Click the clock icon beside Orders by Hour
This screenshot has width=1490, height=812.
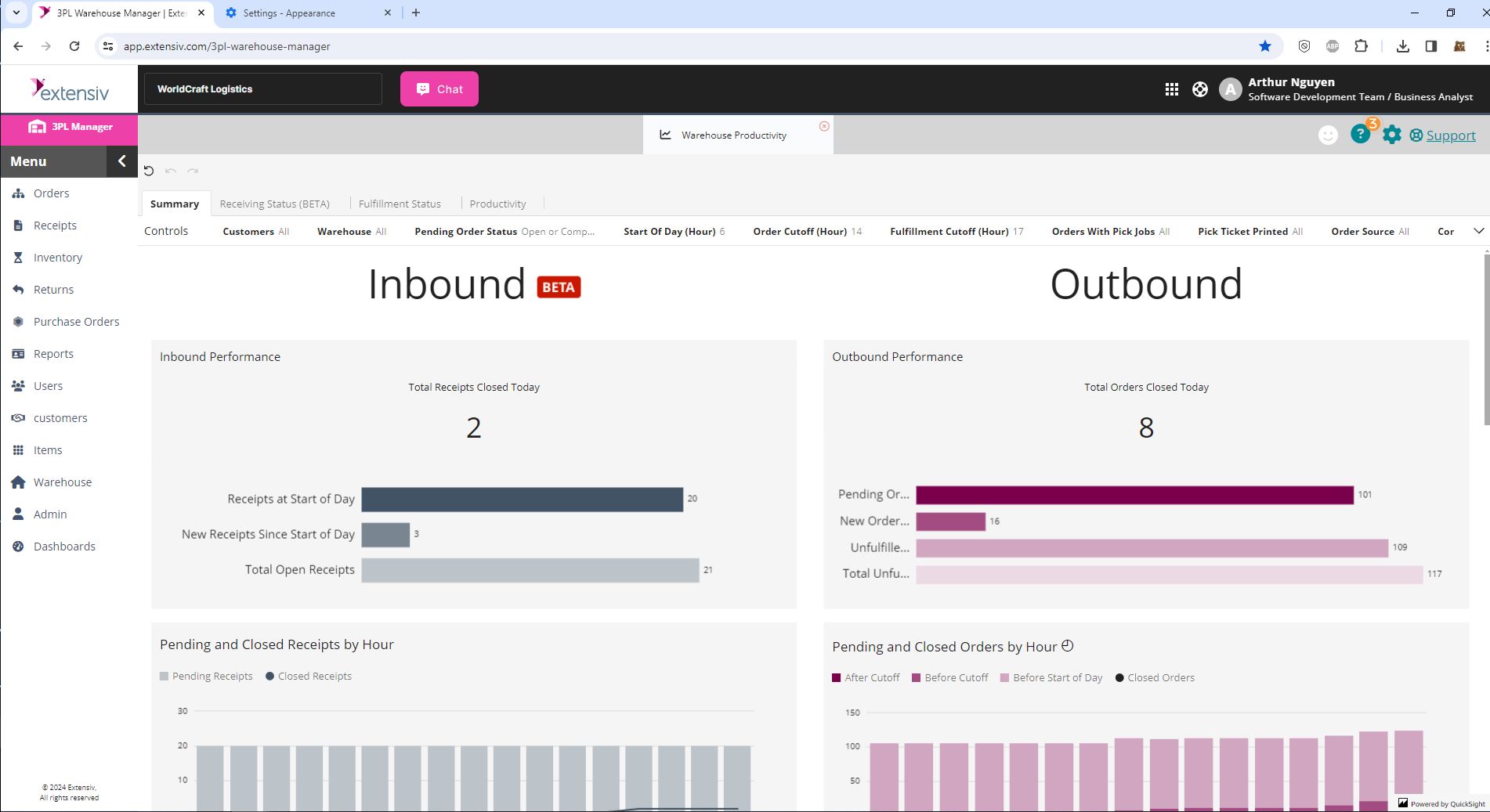point(1068,646)
